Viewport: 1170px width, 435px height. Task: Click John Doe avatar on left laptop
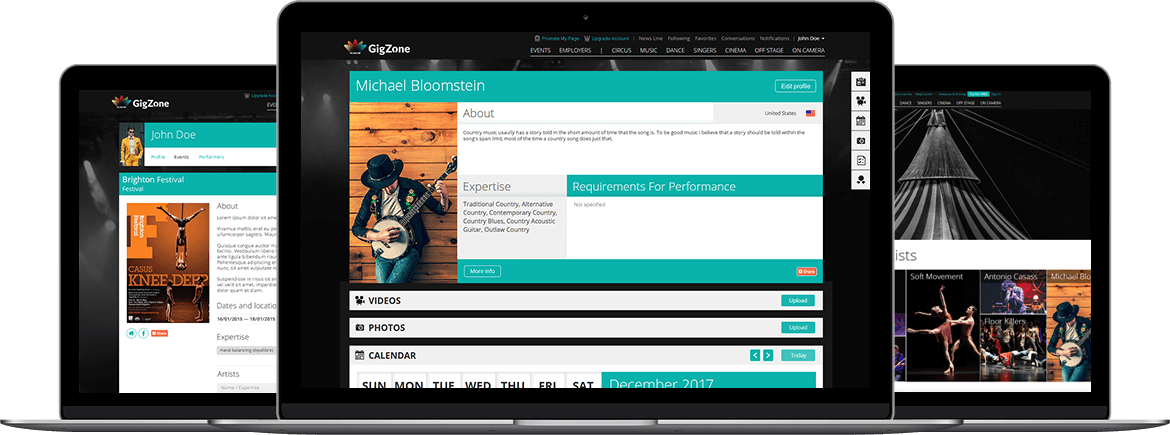click(x=131, y=145)
